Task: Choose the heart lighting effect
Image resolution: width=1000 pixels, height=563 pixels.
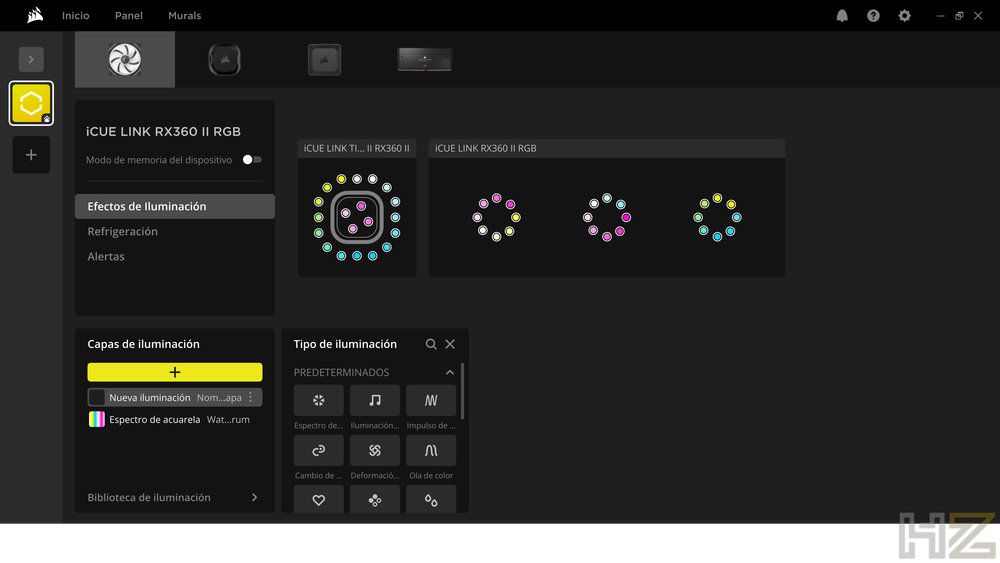Action: coord(318,499)
